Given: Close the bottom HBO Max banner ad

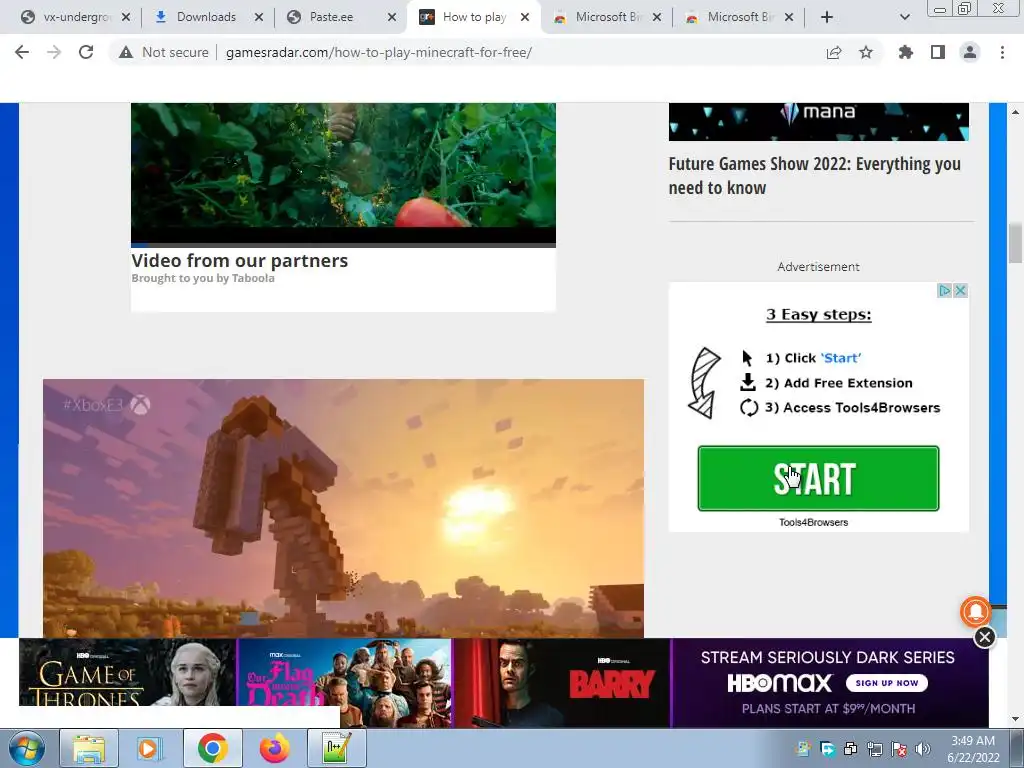Looking at the screenshot, I should tap(984, 637).
